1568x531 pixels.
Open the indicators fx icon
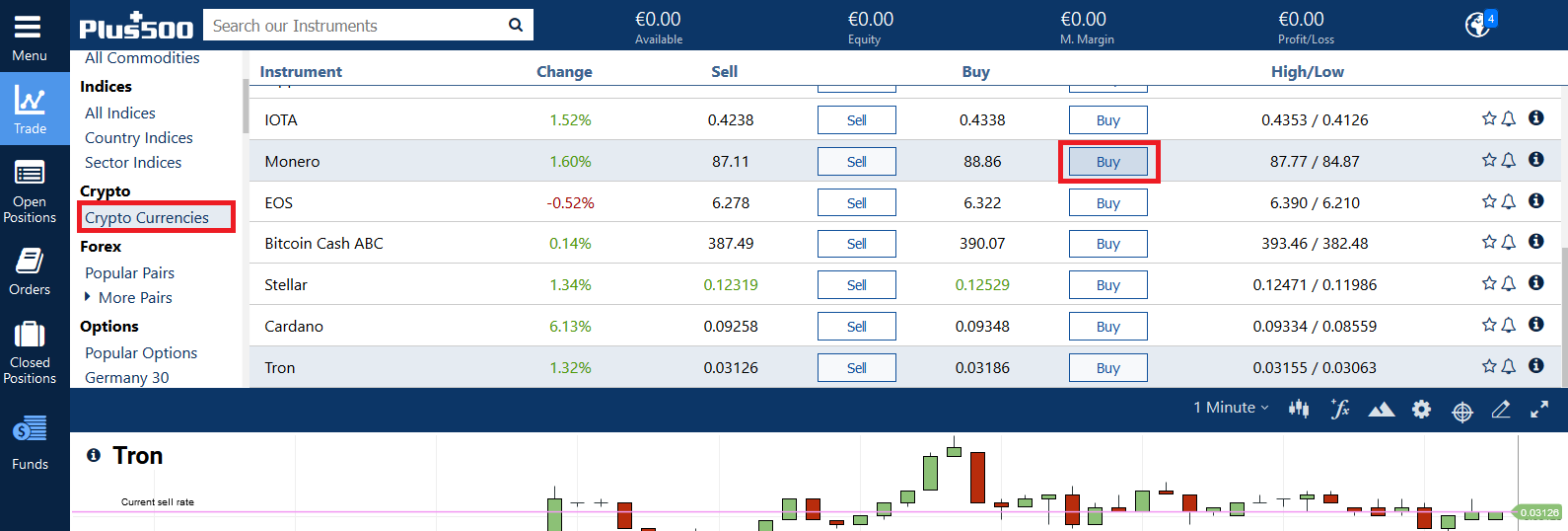(1339, 409)
